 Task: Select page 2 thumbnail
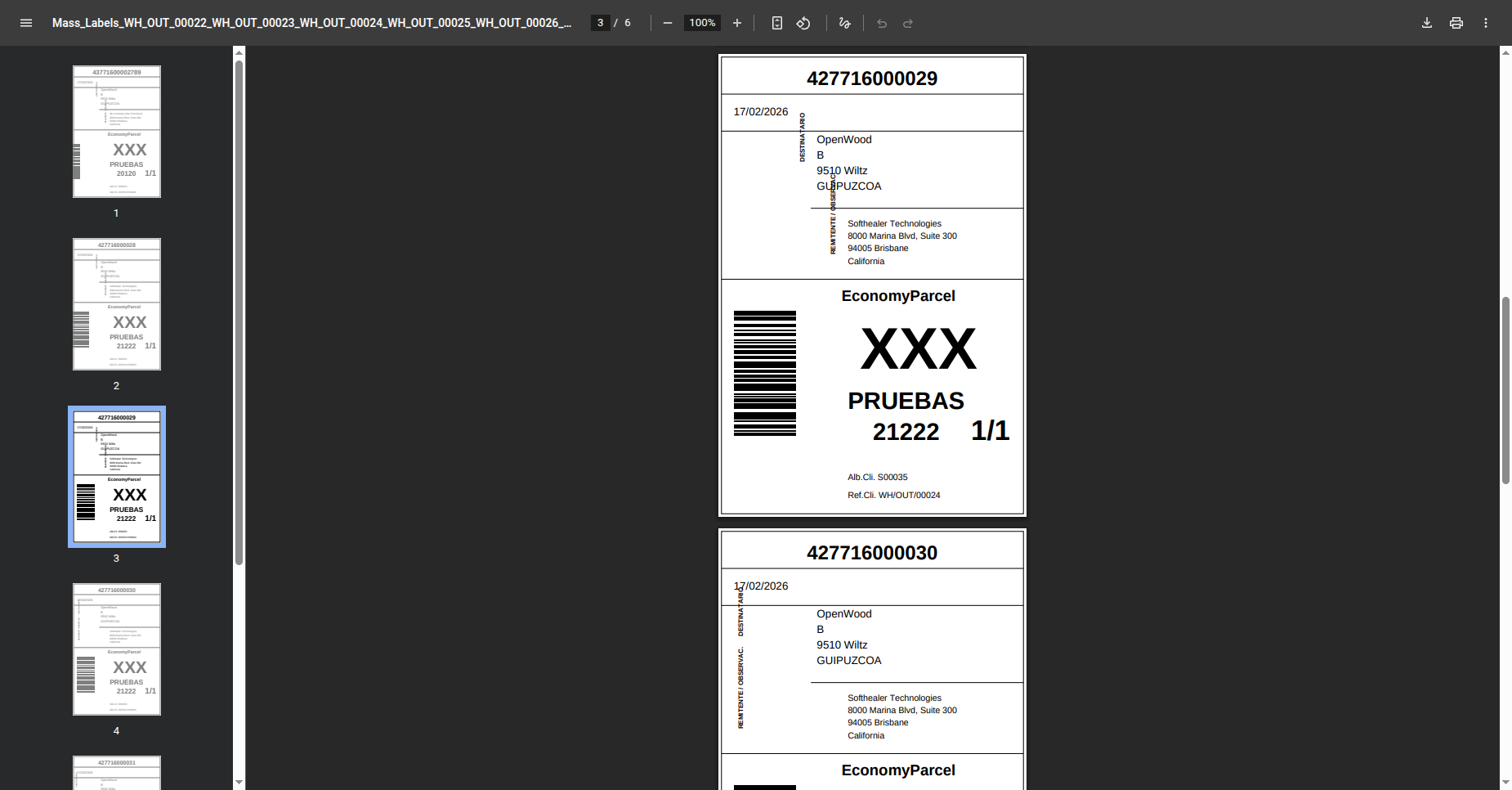pyautogui.click(x=117, y=304)
